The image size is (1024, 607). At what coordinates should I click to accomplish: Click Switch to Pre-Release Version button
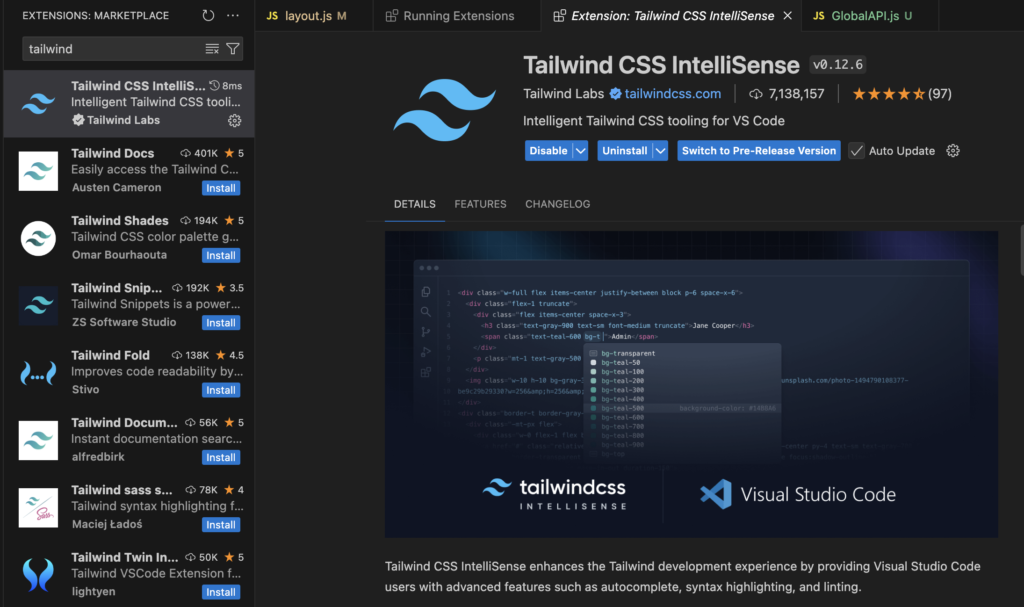tap(759, 151)
